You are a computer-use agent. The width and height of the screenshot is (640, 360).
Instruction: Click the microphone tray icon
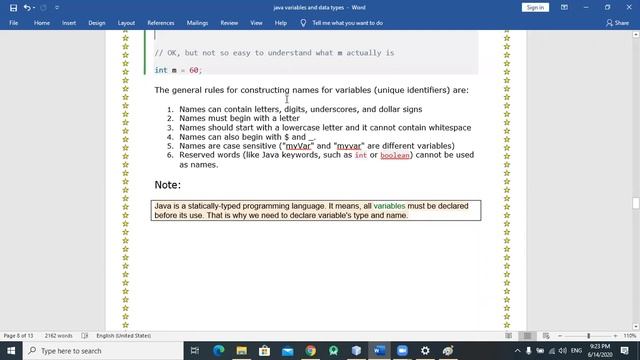pos(529,351)
